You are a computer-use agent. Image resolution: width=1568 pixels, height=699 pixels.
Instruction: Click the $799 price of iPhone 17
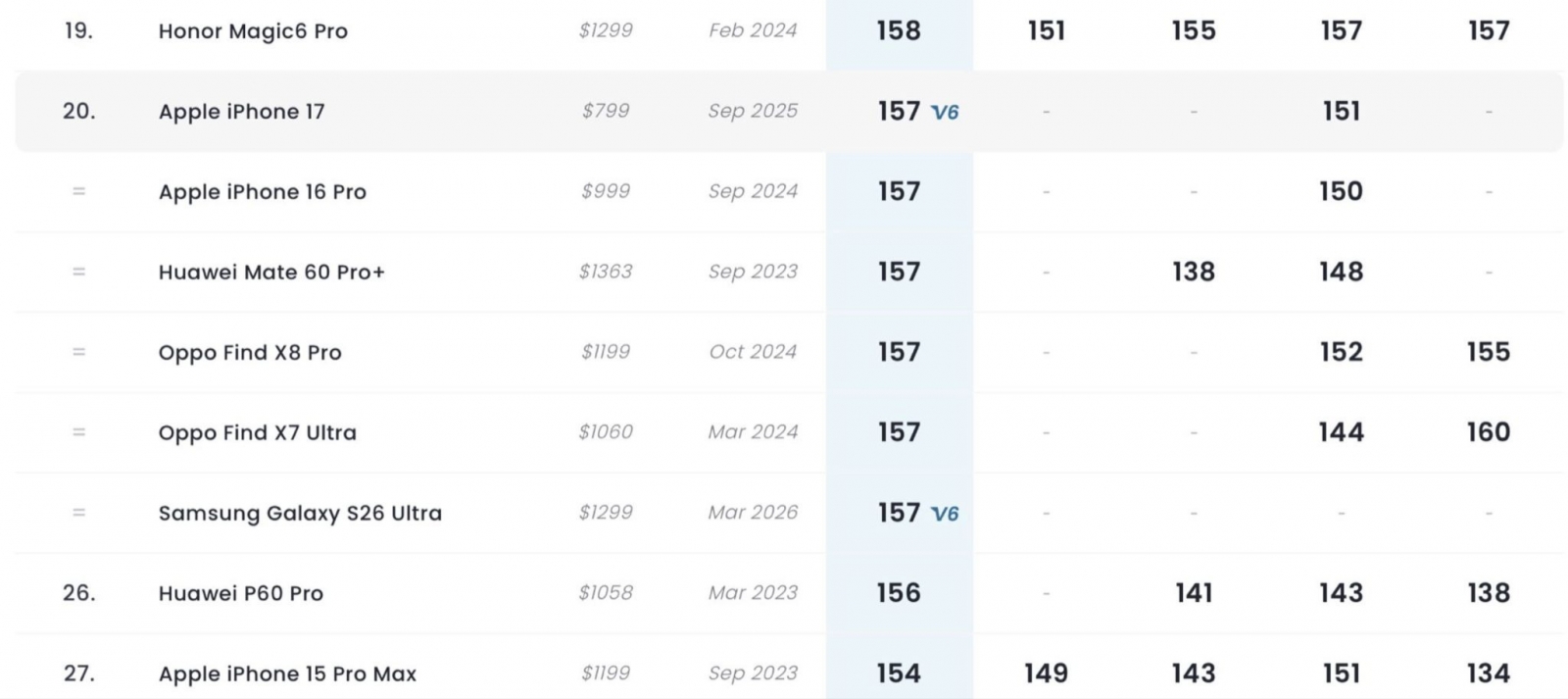(x=606, y=111)
